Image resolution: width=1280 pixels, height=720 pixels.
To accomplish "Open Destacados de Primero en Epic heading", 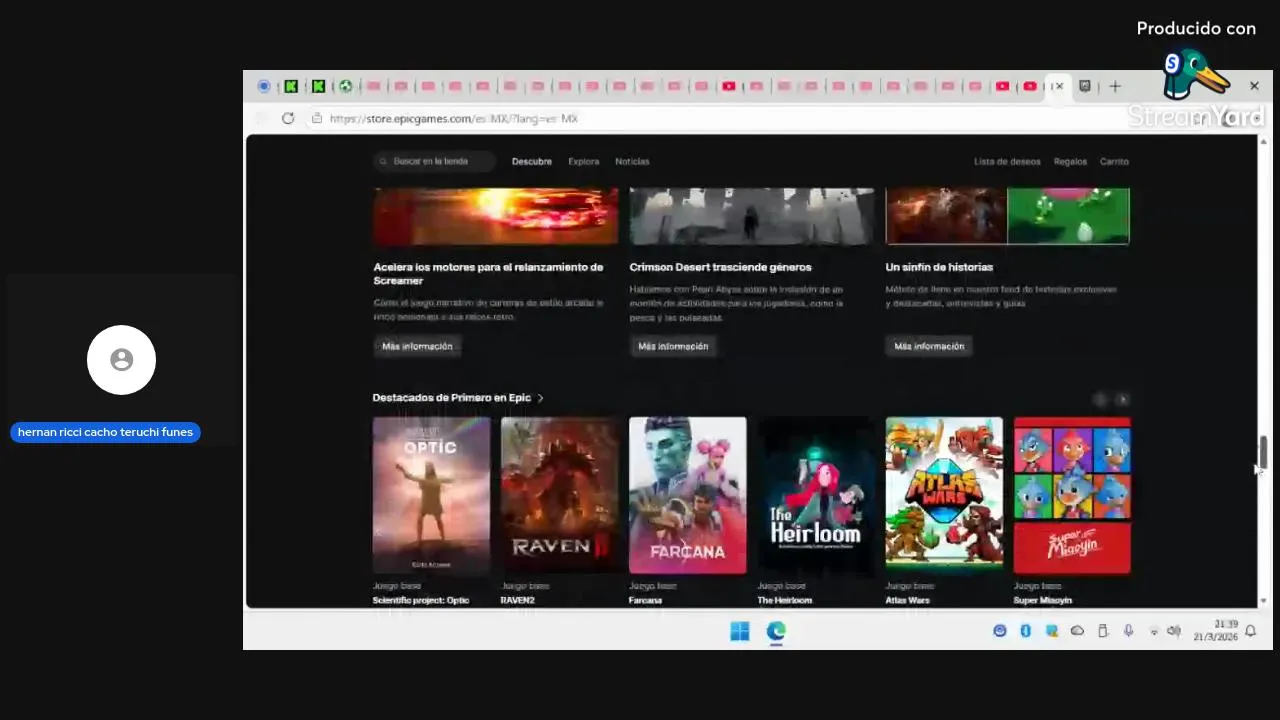I will point(451,398).
